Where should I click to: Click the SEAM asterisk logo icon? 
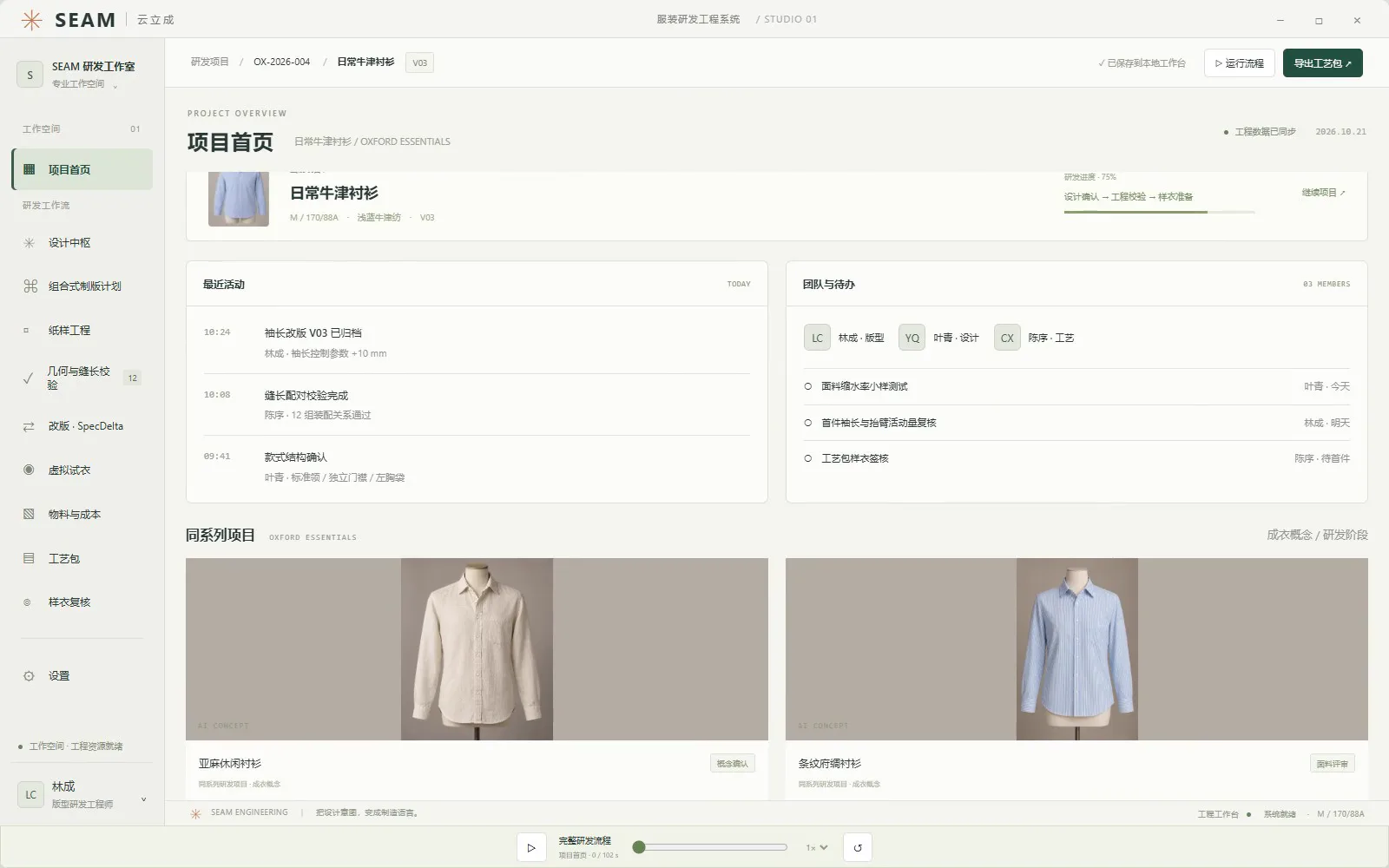pyautogui.click(x=31, y=20)
